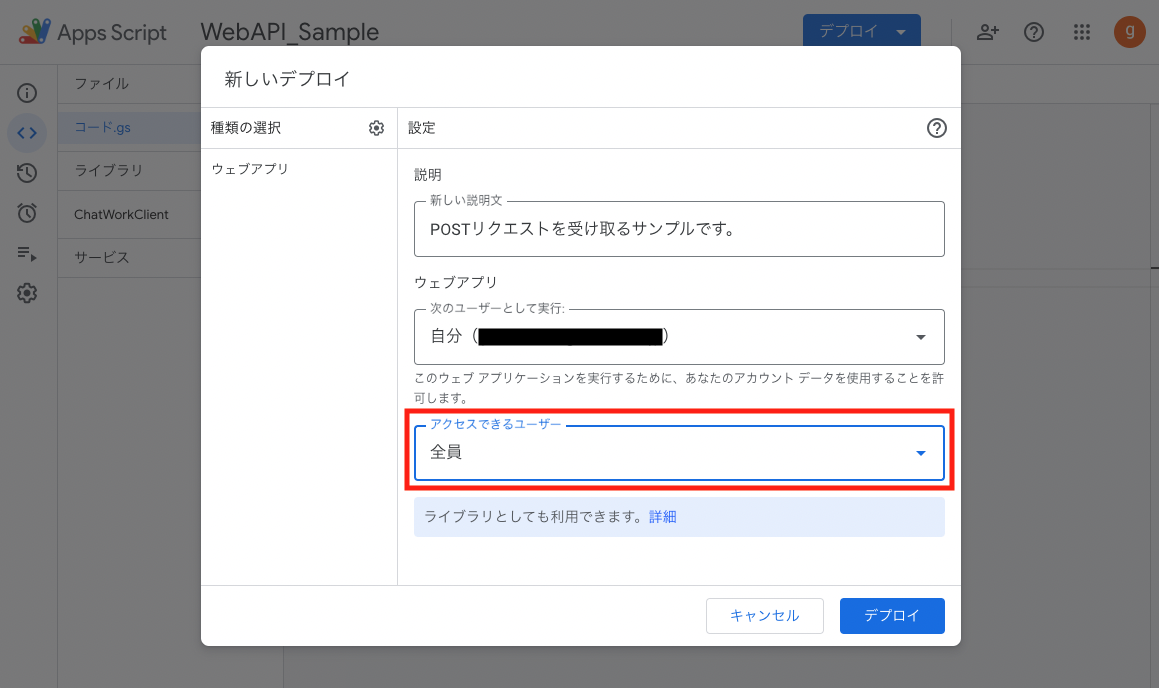
Task: View project history via the clock icon
Action: [27, 172]
